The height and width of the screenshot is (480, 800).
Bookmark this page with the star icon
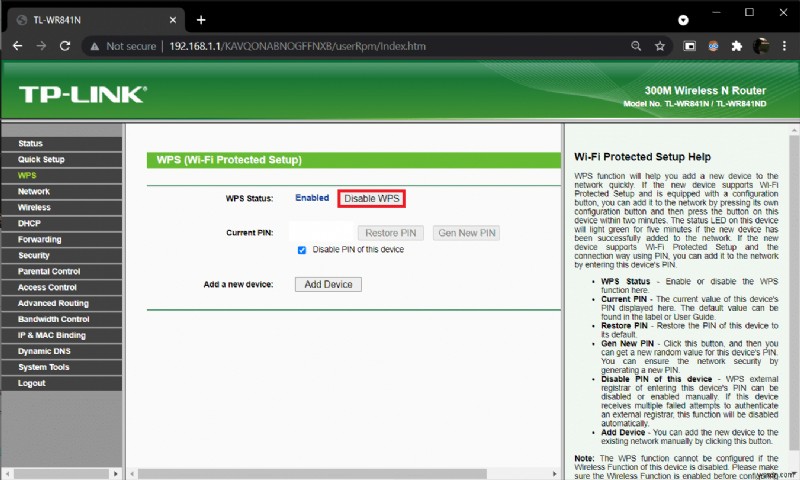click(x=660, y=46)
